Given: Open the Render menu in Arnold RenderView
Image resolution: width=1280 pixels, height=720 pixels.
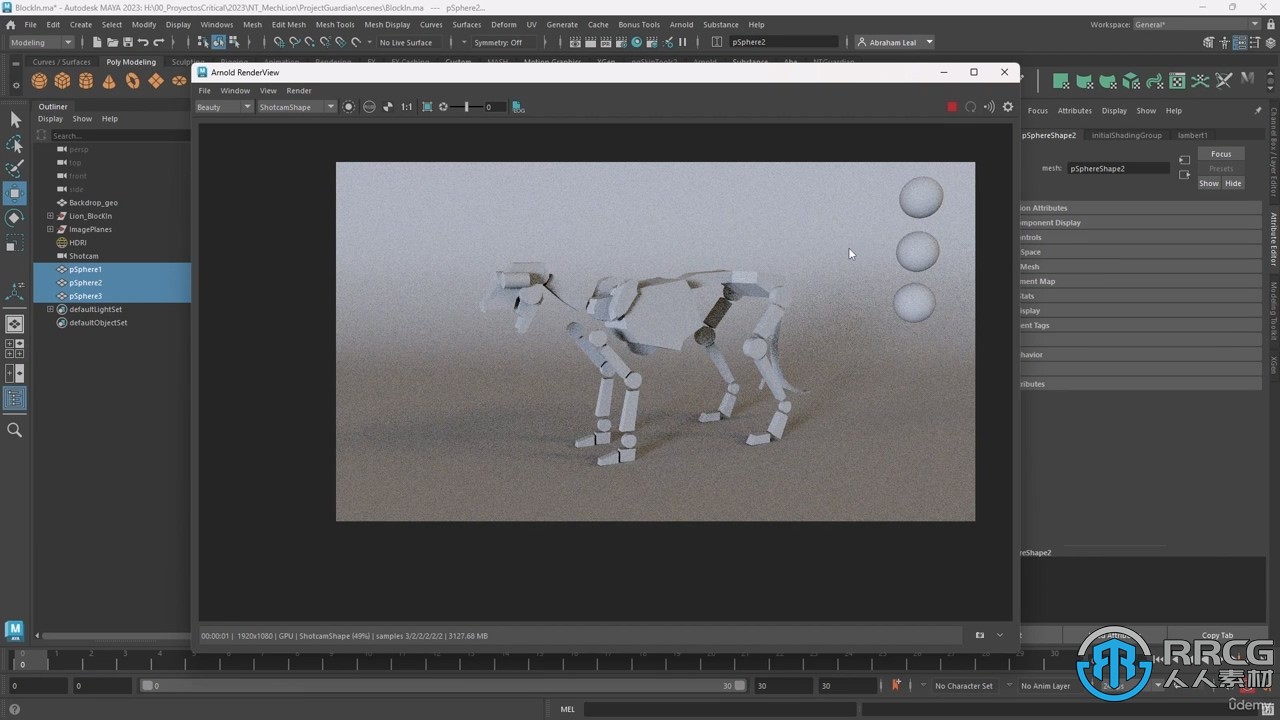Looking at the screenshot, I should point(299,90).
